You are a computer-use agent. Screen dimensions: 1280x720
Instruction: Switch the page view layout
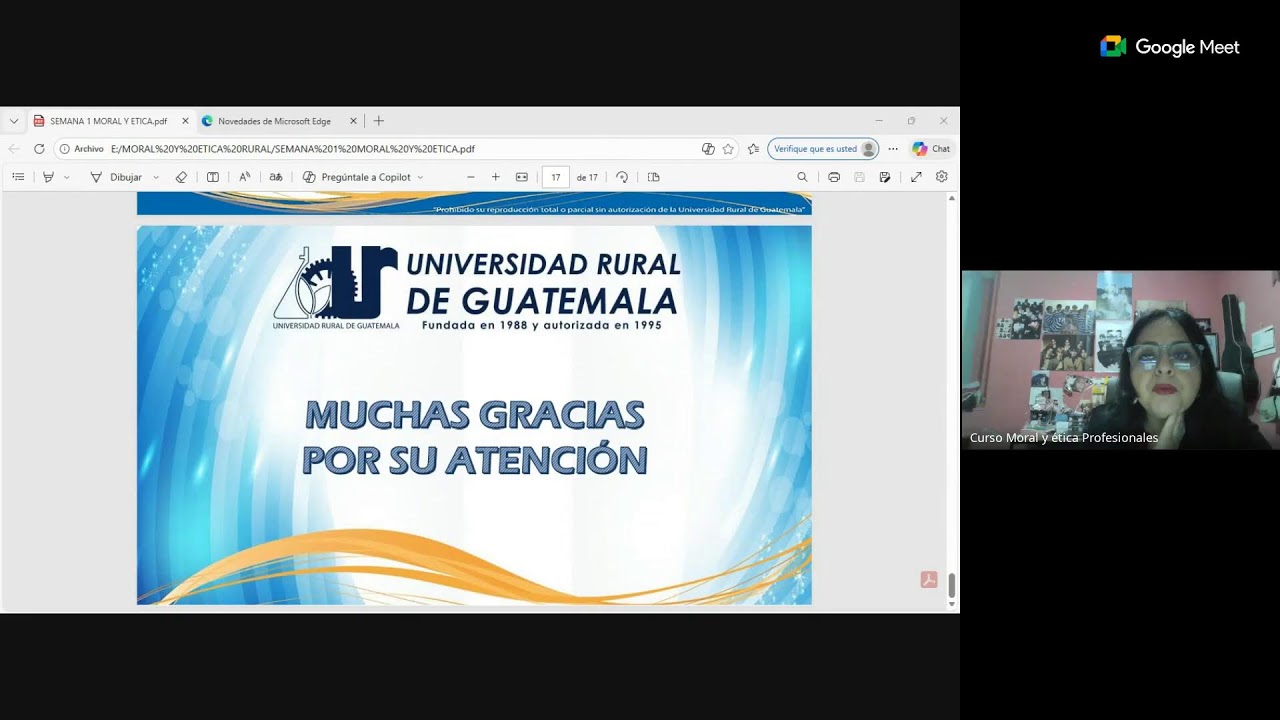[654, 177]
